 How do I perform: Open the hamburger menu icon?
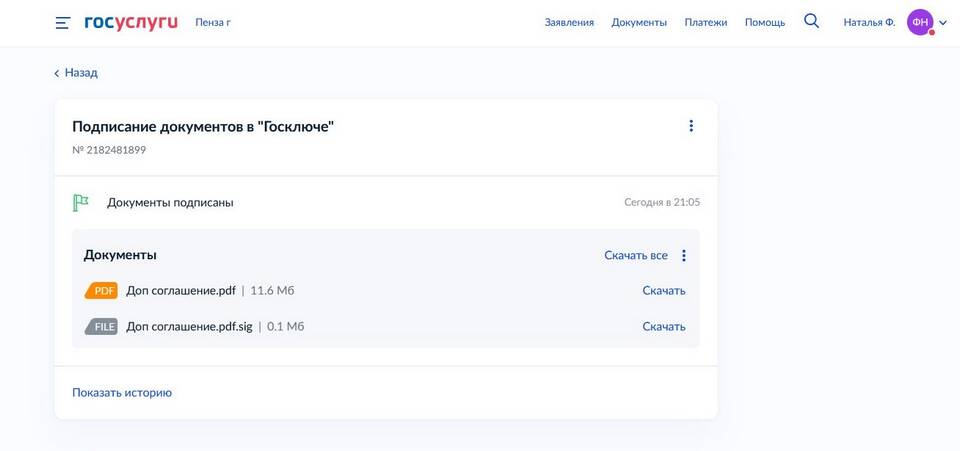pos(63,22)
